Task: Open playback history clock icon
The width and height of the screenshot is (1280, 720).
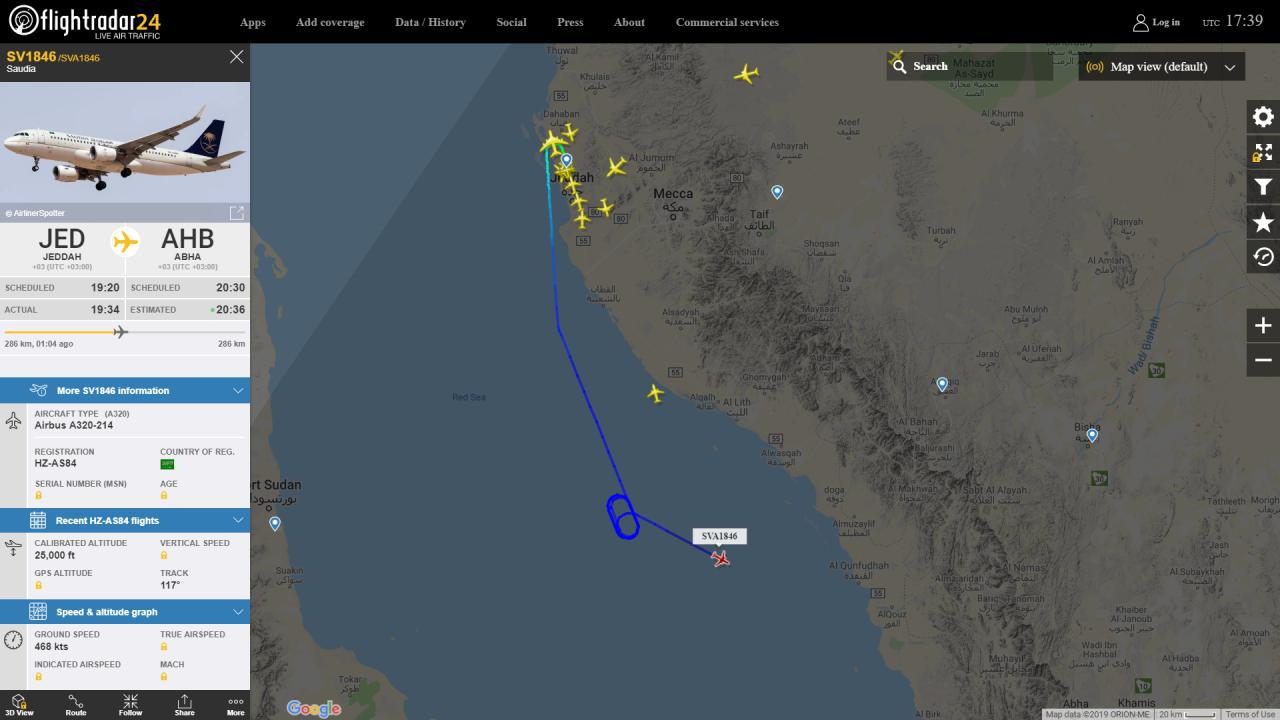Action: 1263,257
